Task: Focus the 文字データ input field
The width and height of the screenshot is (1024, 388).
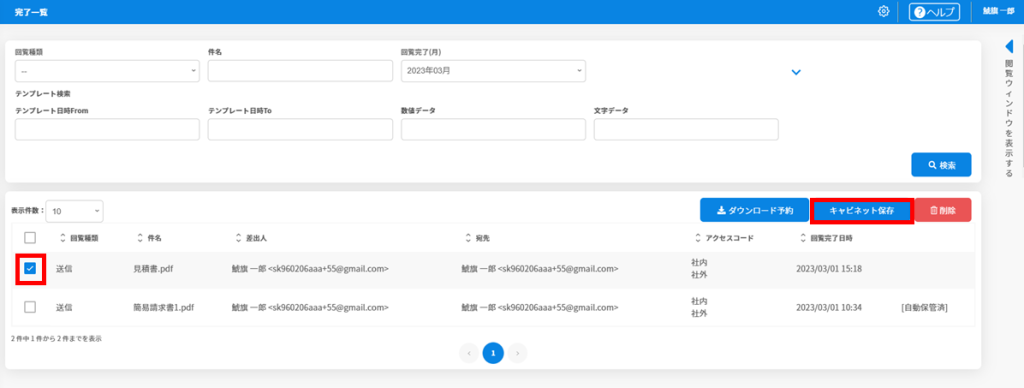Action: pos(686,129)
